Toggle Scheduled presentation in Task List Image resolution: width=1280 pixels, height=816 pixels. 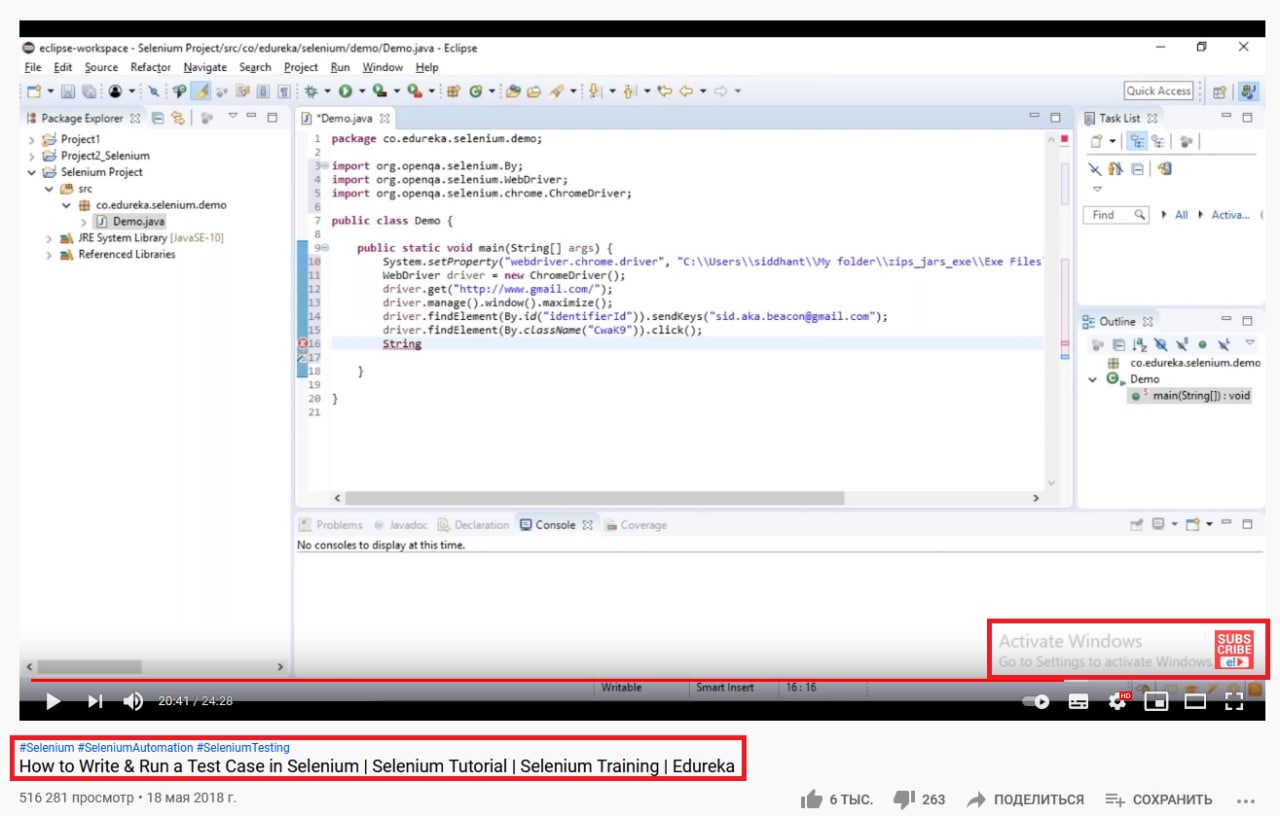1158,141
